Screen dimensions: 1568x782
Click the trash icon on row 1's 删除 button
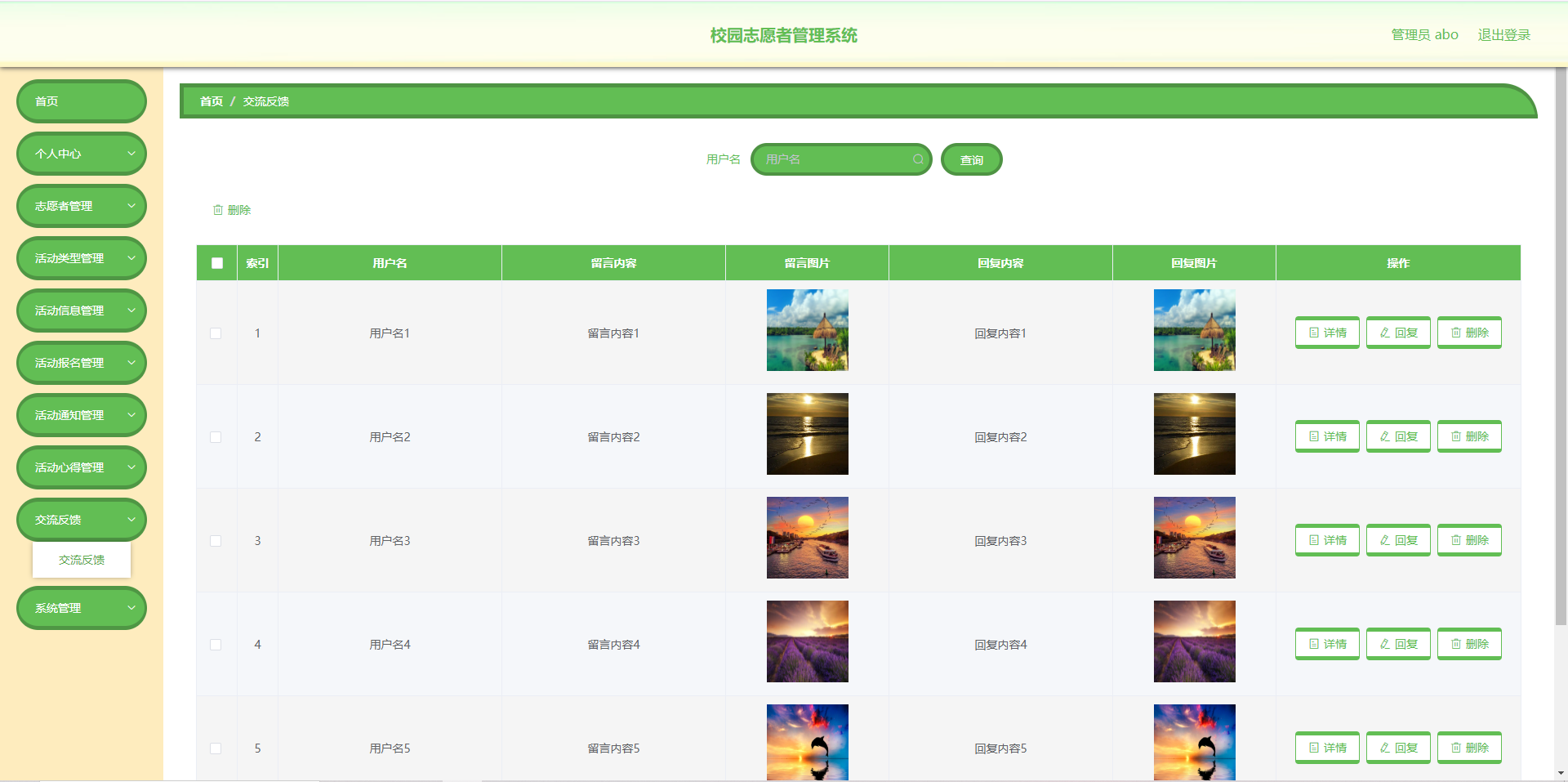pos(1455,333)
